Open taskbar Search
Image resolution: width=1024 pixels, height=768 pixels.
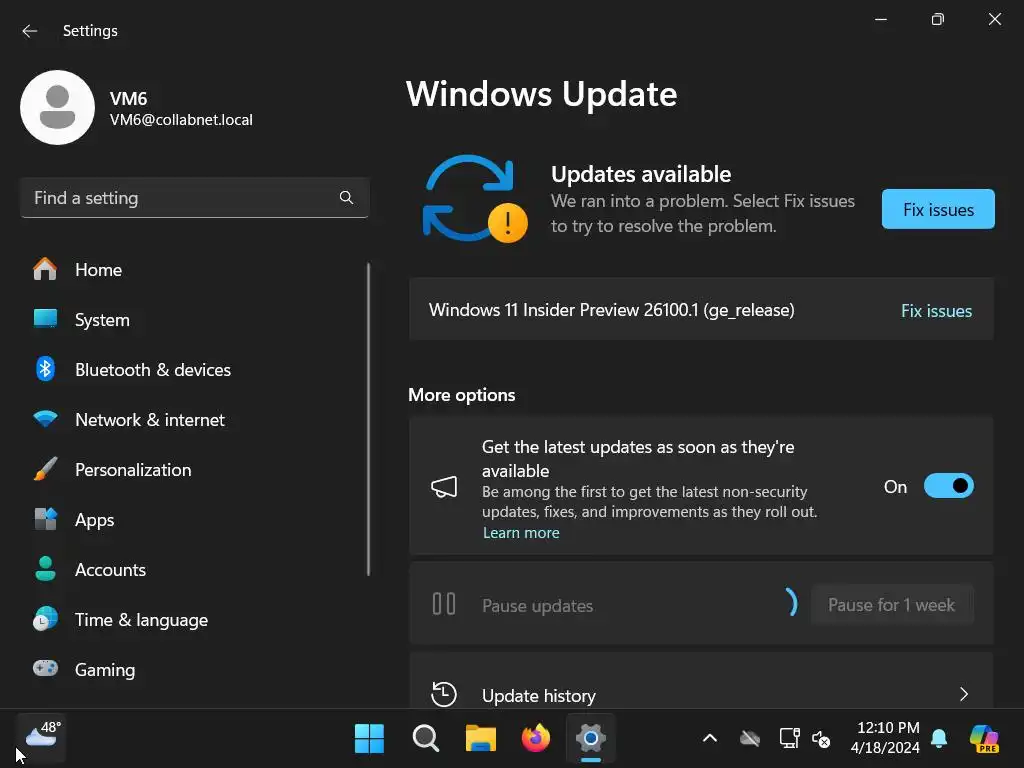pyautogui.click(x=426, y=739)
